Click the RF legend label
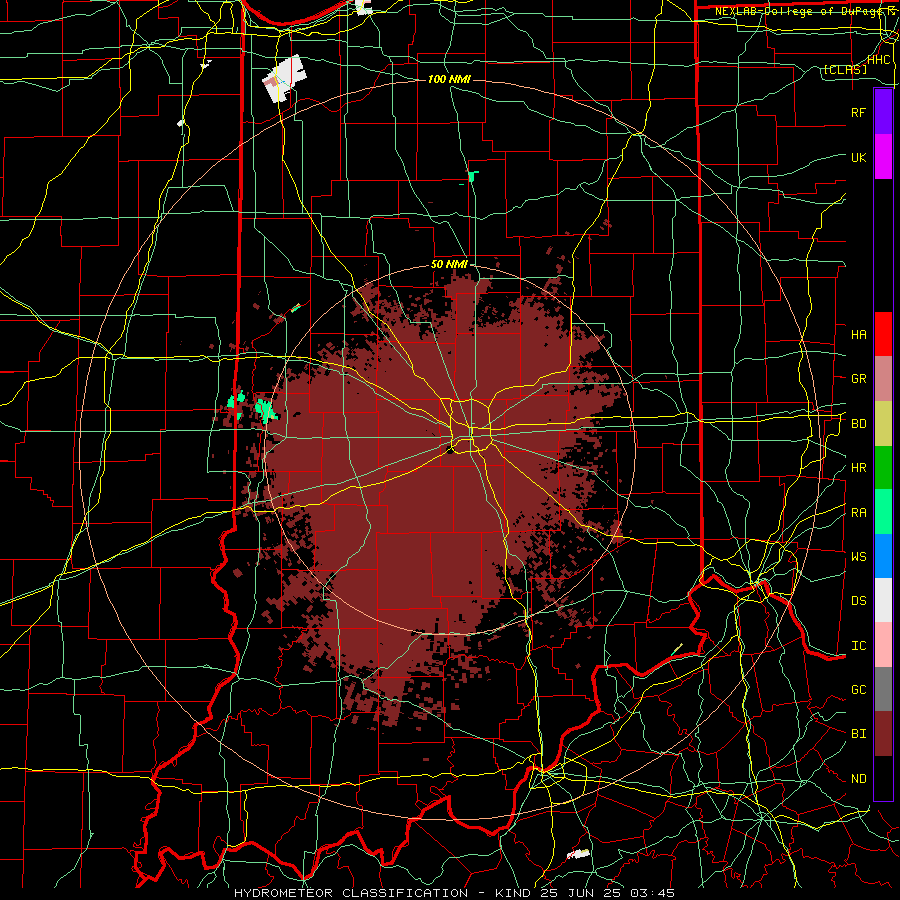900x900 pixels. [x=858, y=112]
